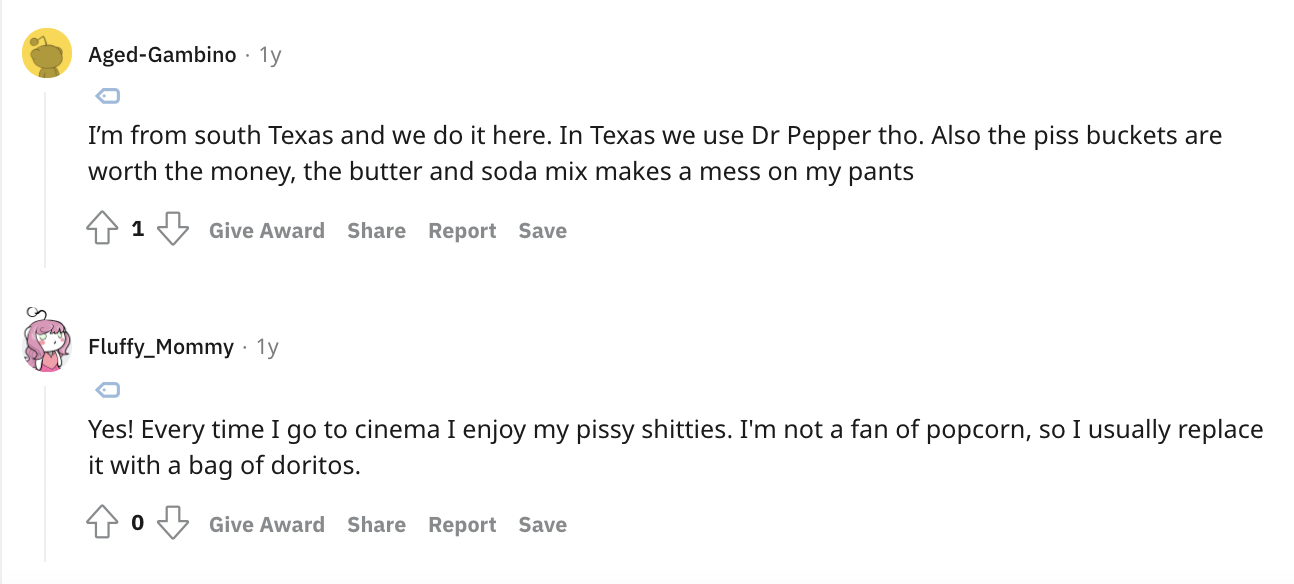Image resolution: width=1294 pixels, height=584 pixels.
Task: Share Aged-Gambino's Dr Pepper comment
Action: coord(376,231)
